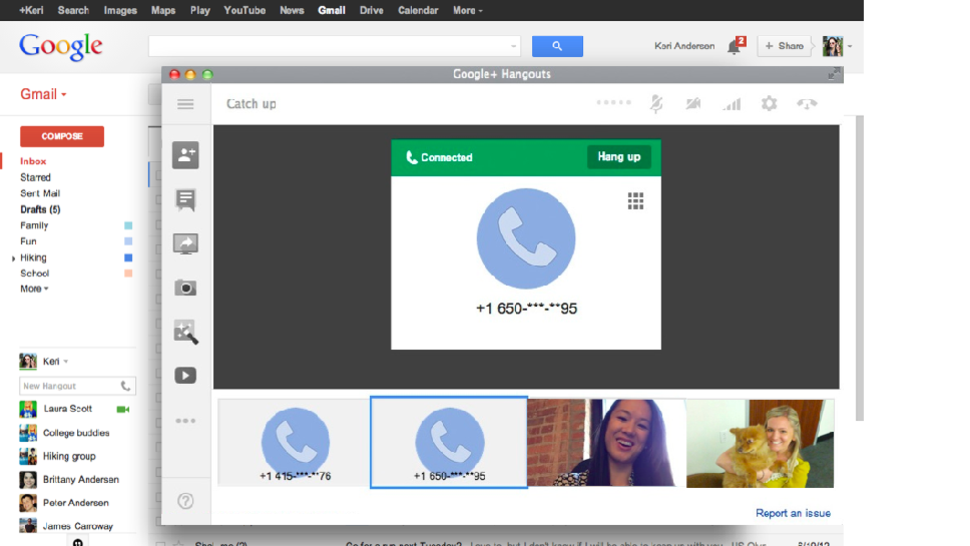Open chat with Brittany Andersen
This screenshot has height=546, width=970.
(x=80, y=480)
